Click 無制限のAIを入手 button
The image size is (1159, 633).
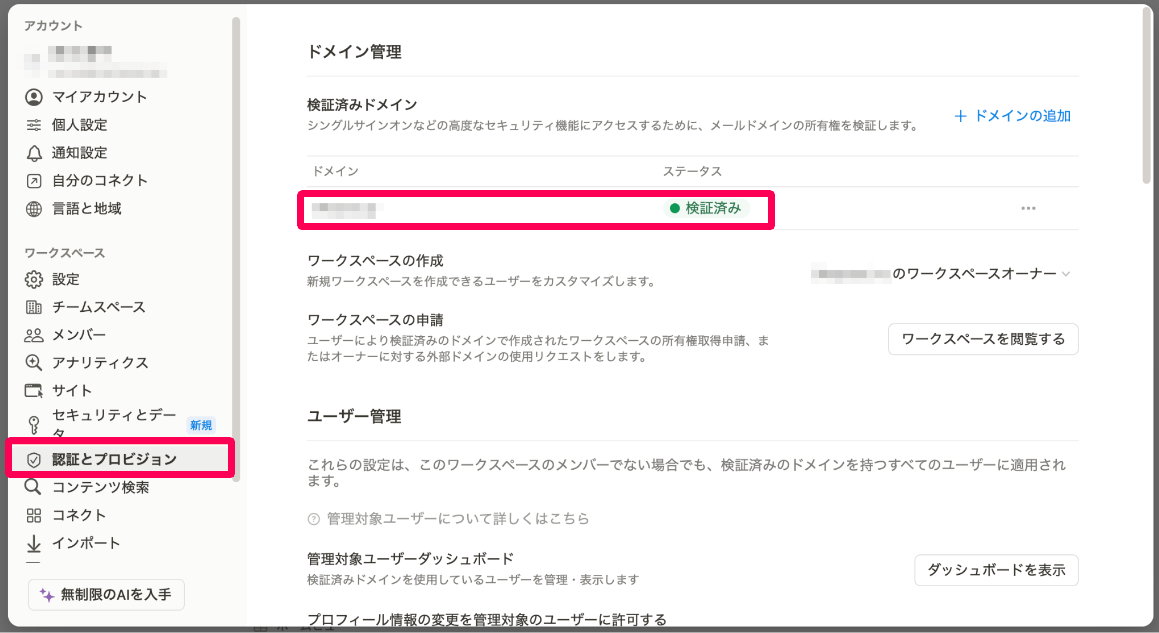[x=106, y=595]
